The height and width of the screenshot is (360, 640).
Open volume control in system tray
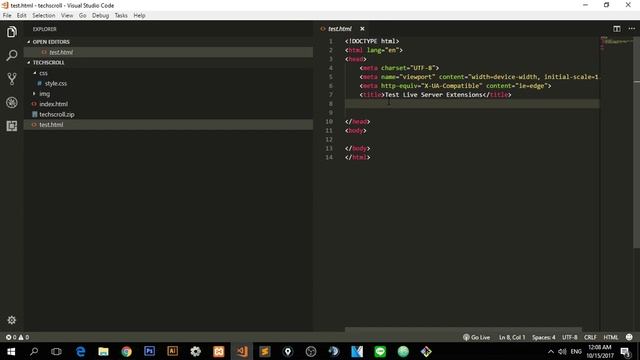coord(562,351)
